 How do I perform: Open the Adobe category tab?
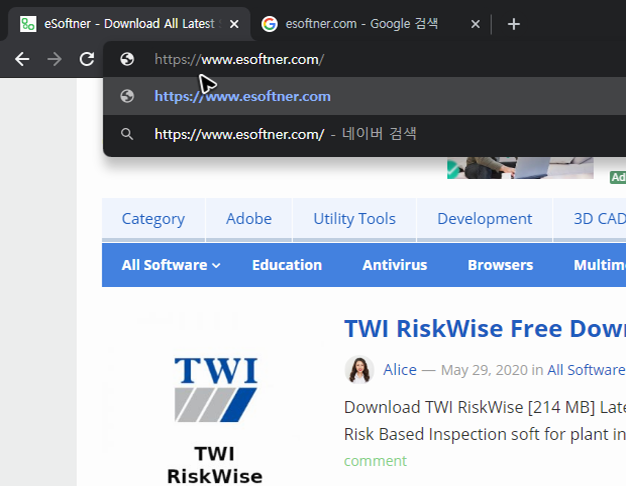point(249,219)
